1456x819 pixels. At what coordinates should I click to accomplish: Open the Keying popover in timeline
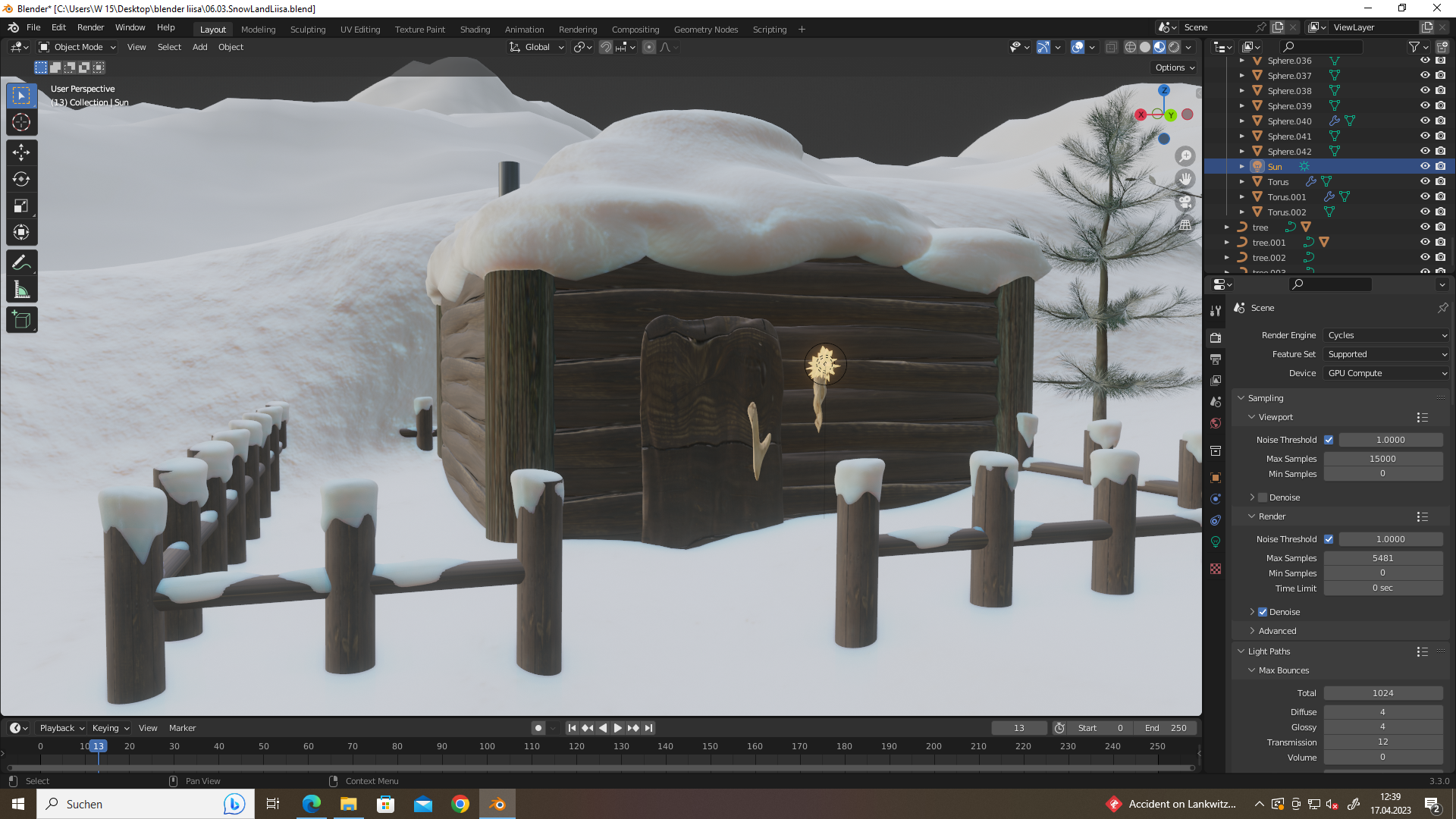(x=111, y=728)
